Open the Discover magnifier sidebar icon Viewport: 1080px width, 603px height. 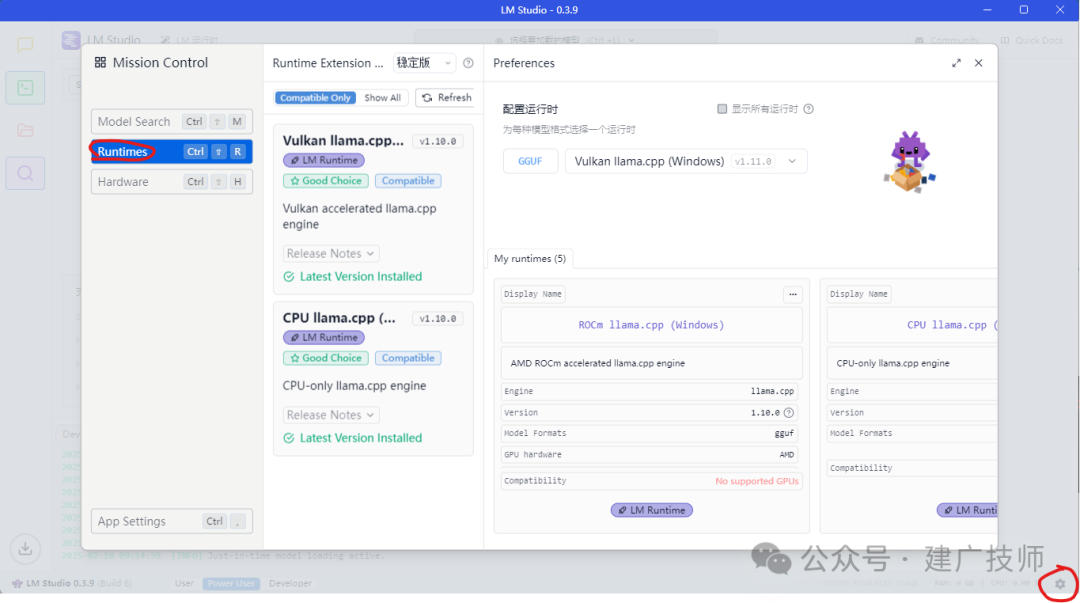25,173
